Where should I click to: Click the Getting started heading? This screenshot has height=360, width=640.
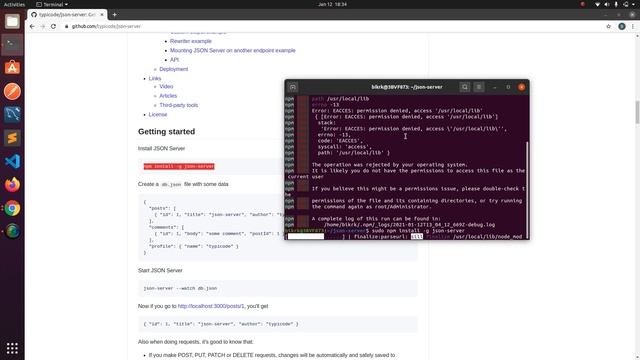pyautogui.click(x=167, y=131)
